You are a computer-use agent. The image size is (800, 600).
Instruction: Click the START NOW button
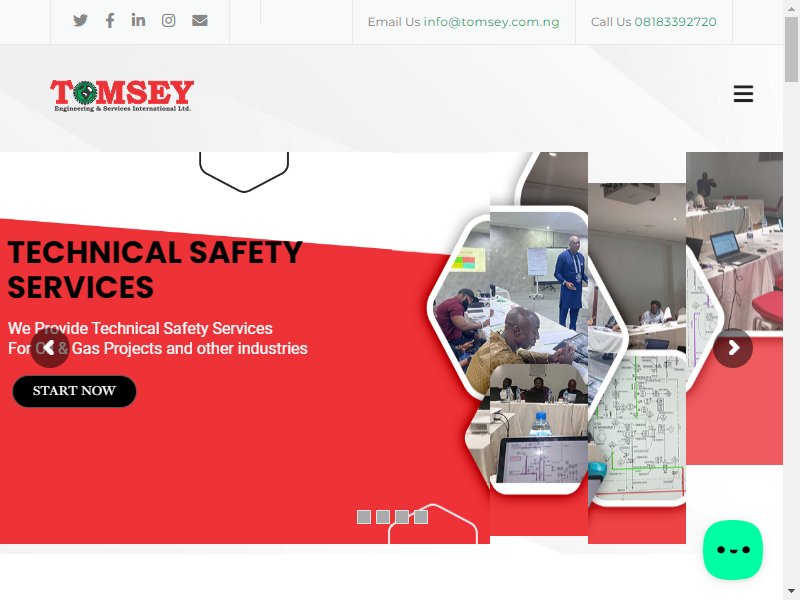pos(74,391)
